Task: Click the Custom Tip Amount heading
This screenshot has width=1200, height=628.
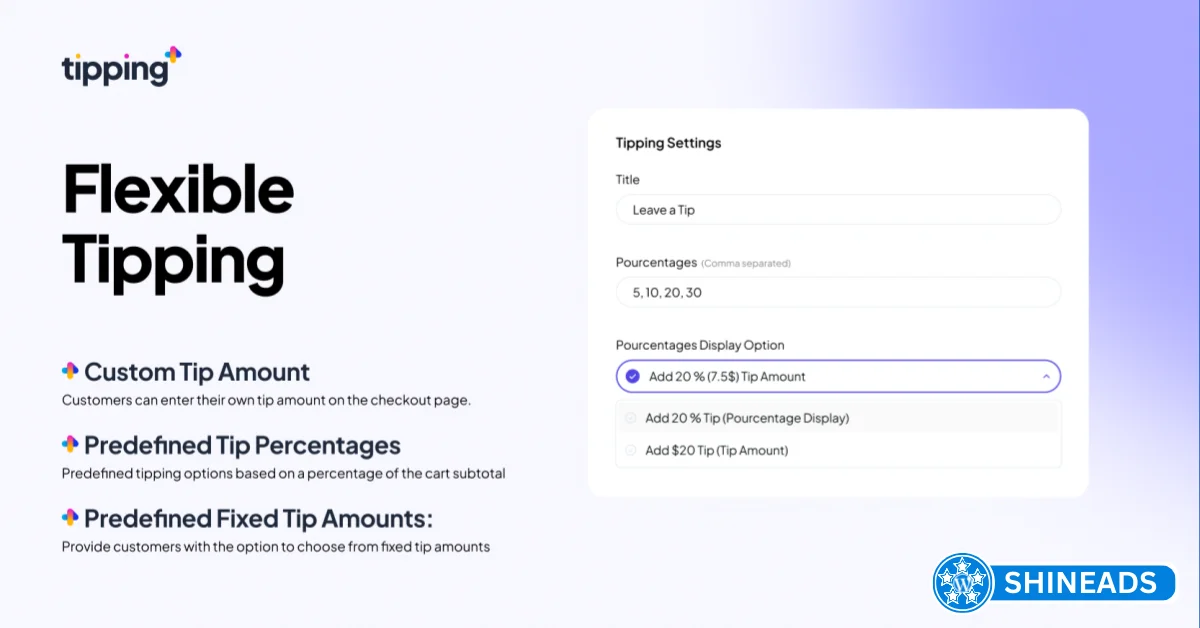Action: pos(197,372)
